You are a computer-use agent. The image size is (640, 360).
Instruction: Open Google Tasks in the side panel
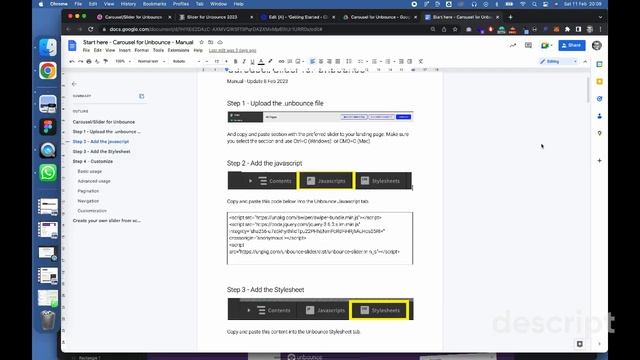click(x=599, y=99)
